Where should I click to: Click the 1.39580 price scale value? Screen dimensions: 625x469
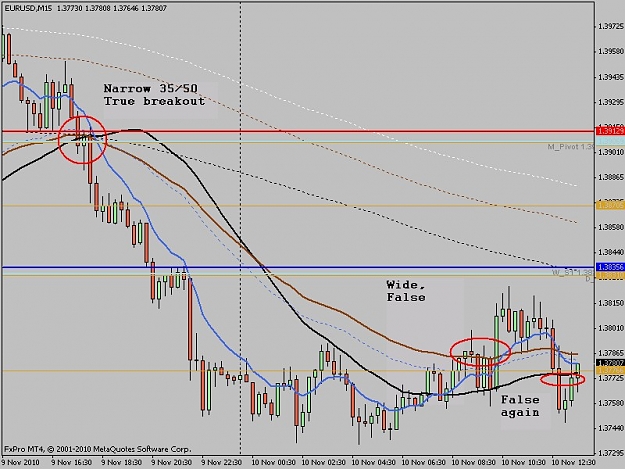pyautogui.click(x=611, y=51)
